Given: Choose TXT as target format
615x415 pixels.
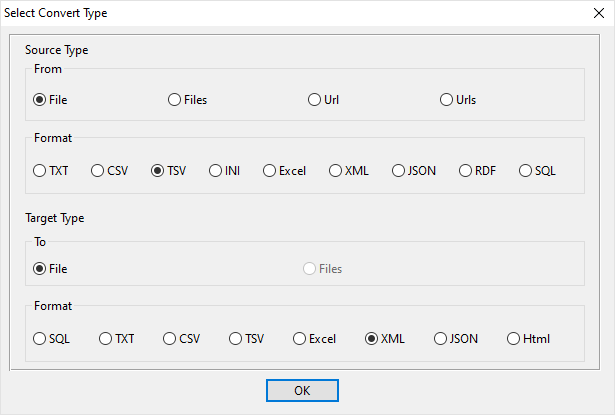Looking at the screenshot, I should pyautogui.click(x=106, y=339).
